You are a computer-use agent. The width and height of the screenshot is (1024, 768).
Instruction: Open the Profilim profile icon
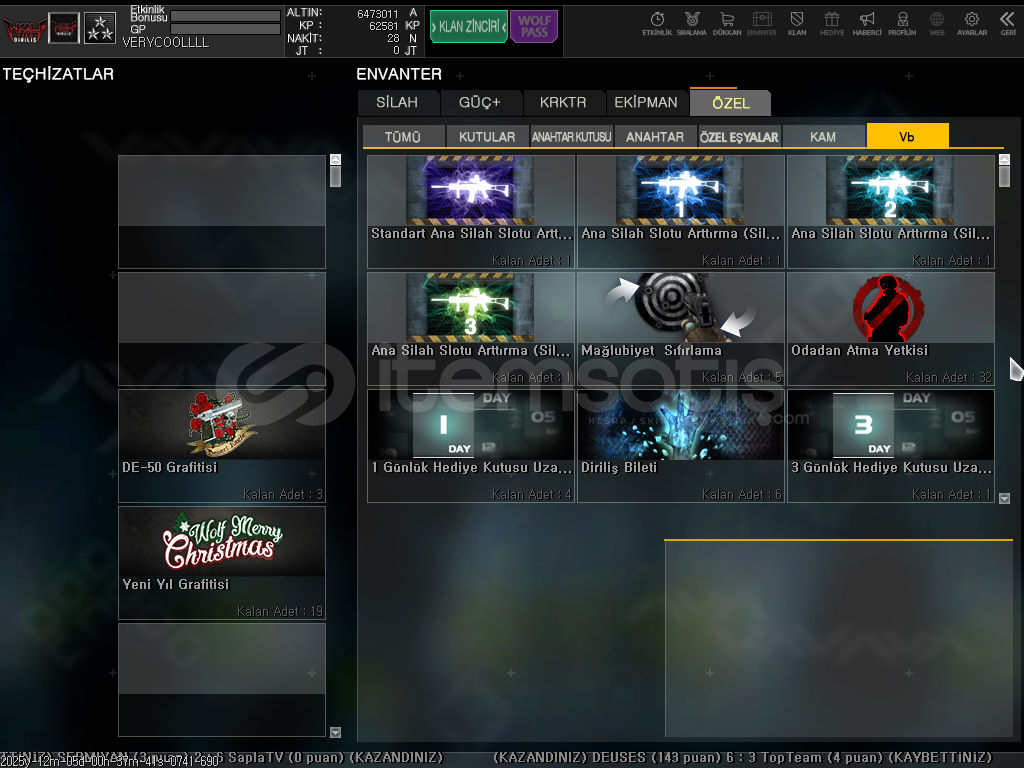point(902,23)
